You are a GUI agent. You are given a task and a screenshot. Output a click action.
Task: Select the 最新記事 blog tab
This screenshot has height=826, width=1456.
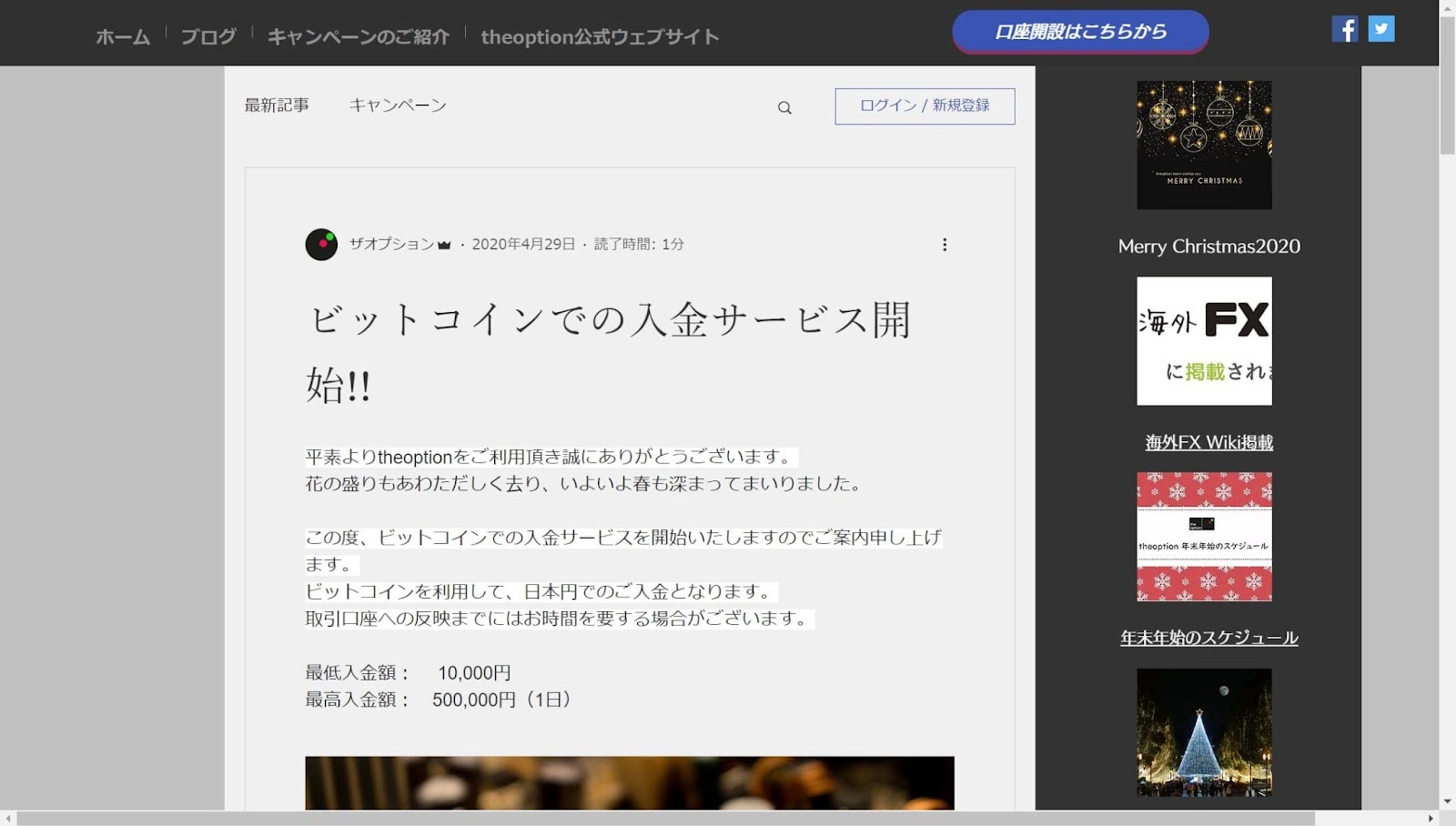(277, 106)
